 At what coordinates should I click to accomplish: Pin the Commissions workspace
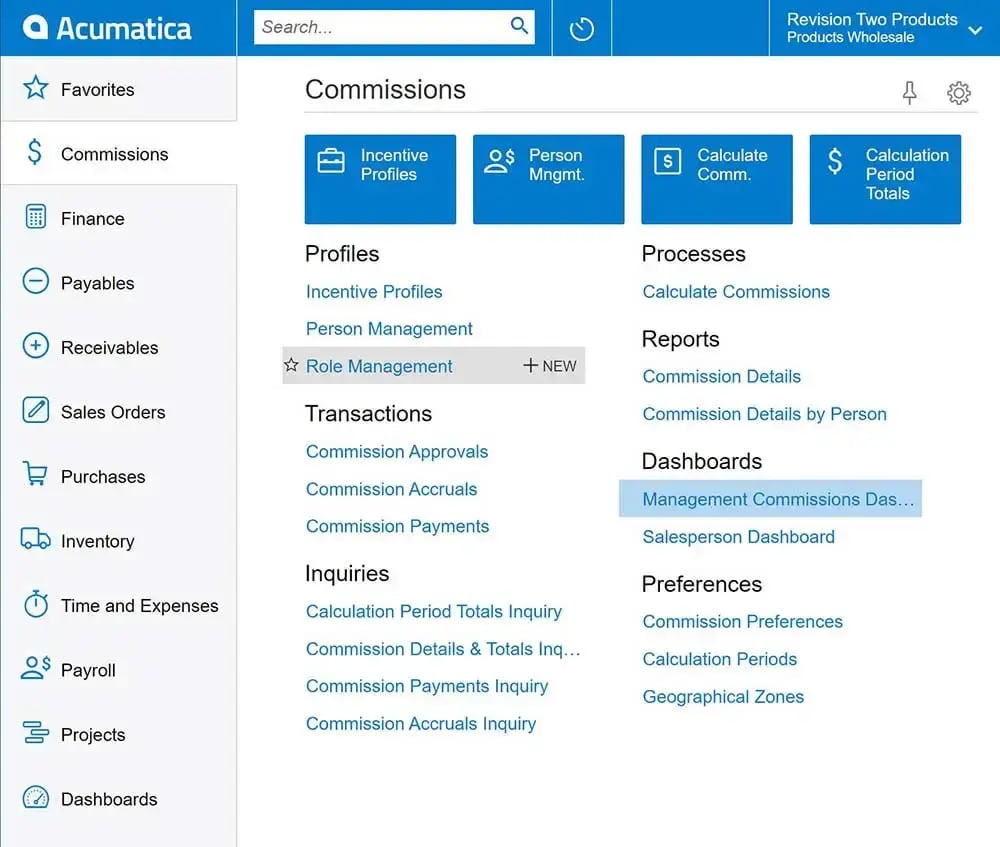click(x=909, y=92)
